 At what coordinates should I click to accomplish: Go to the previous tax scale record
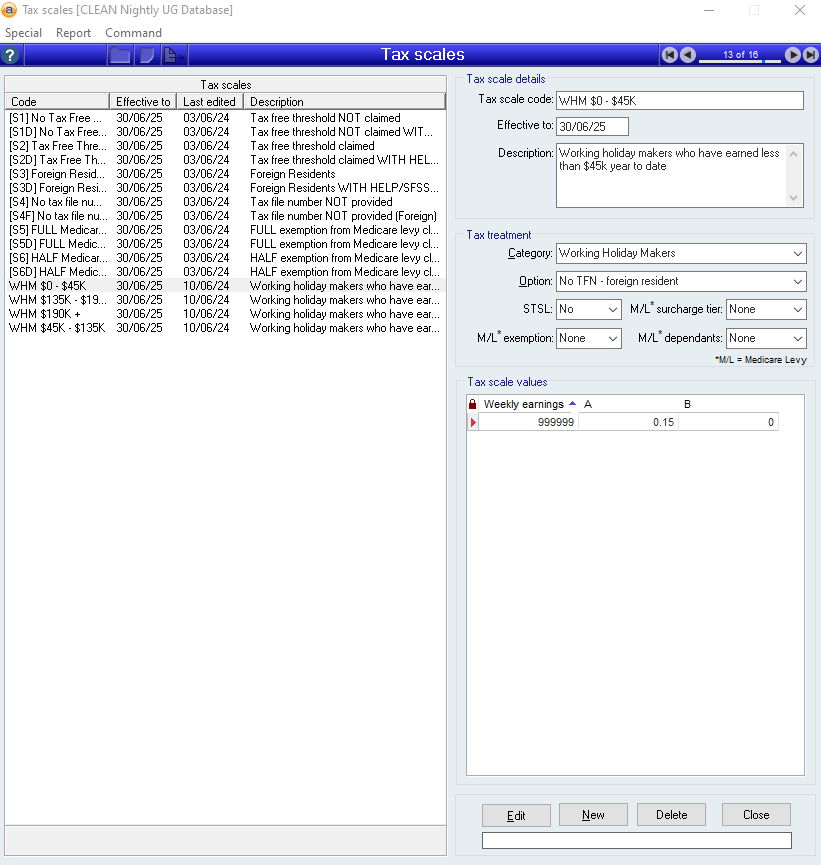click(688, 55)
